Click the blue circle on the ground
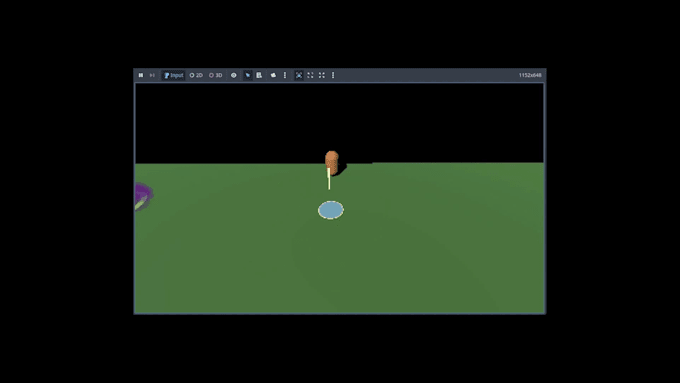Viewport: 680px width, 383px height. [x=331, y=210]
